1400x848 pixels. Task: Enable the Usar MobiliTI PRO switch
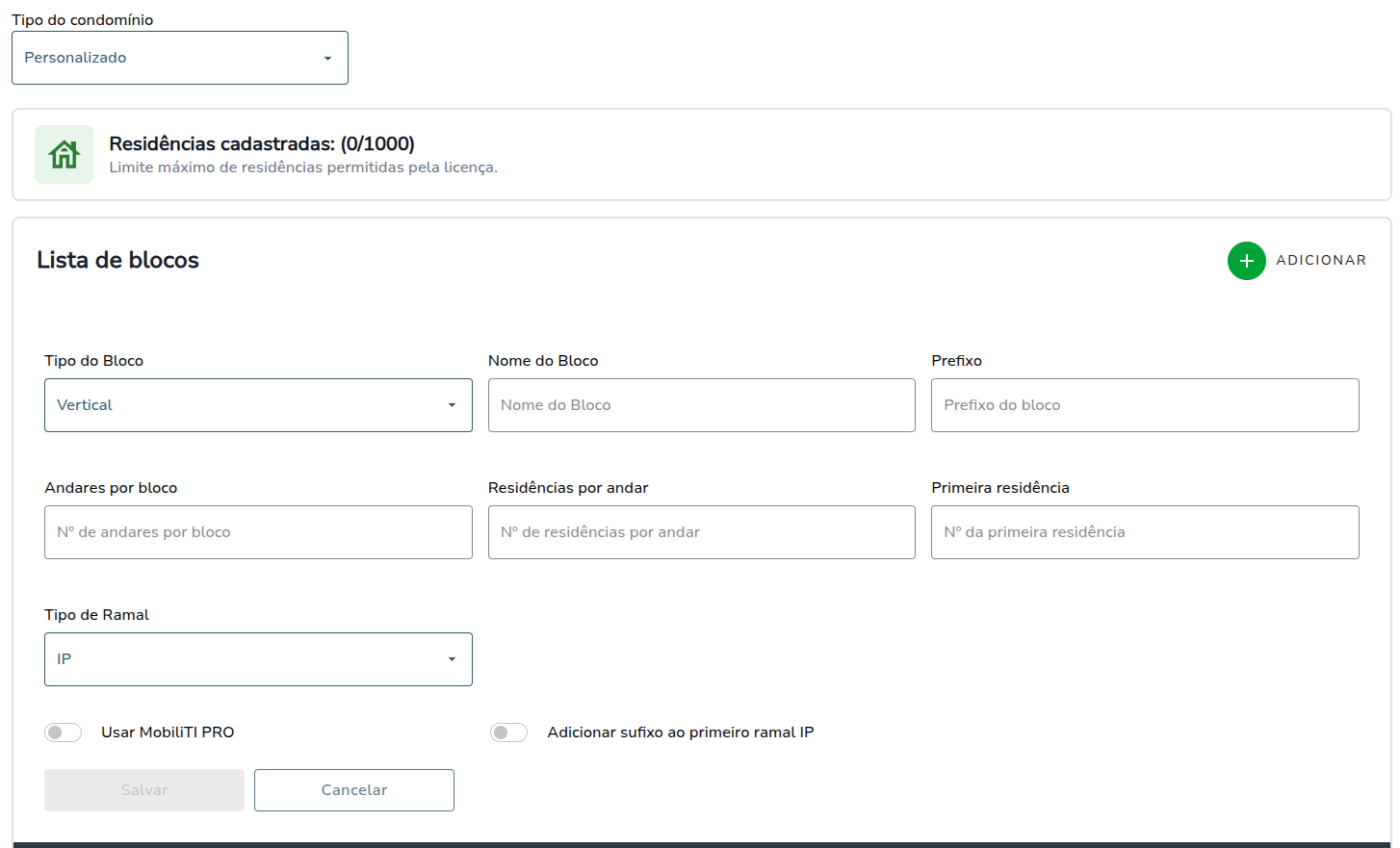click(64, 732)
